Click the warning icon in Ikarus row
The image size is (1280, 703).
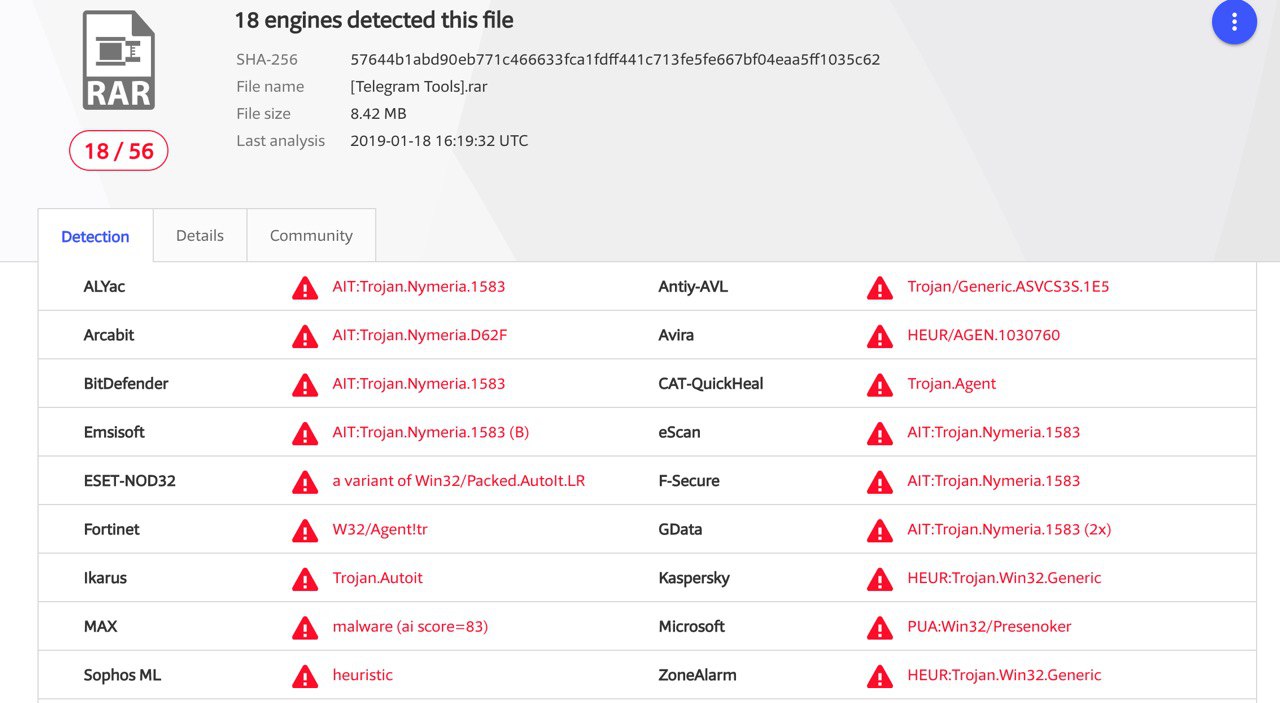point(305,579)
